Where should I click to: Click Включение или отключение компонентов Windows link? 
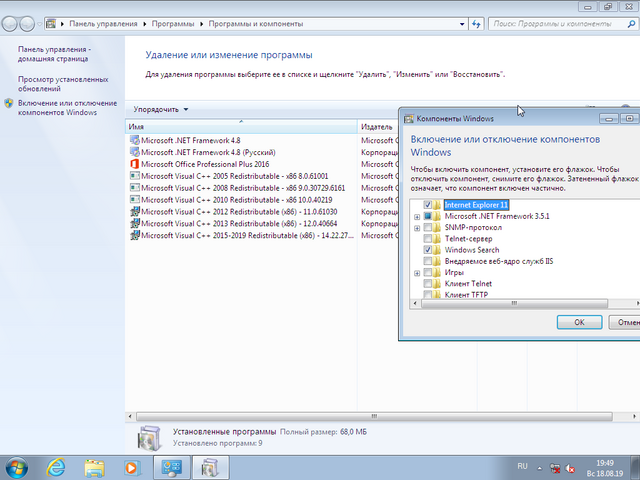click(x=67, y=108)
